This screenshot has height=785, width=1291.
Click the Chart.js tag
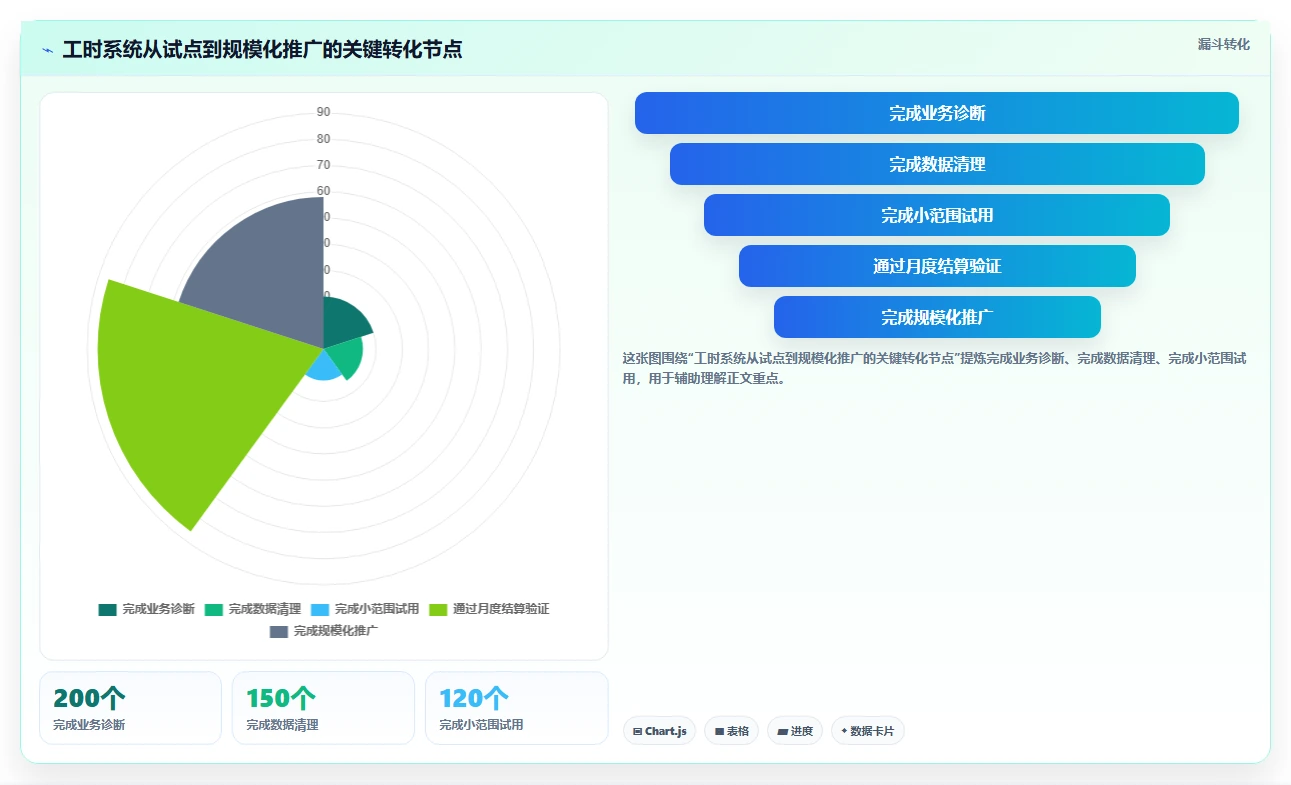click(659, 731)
